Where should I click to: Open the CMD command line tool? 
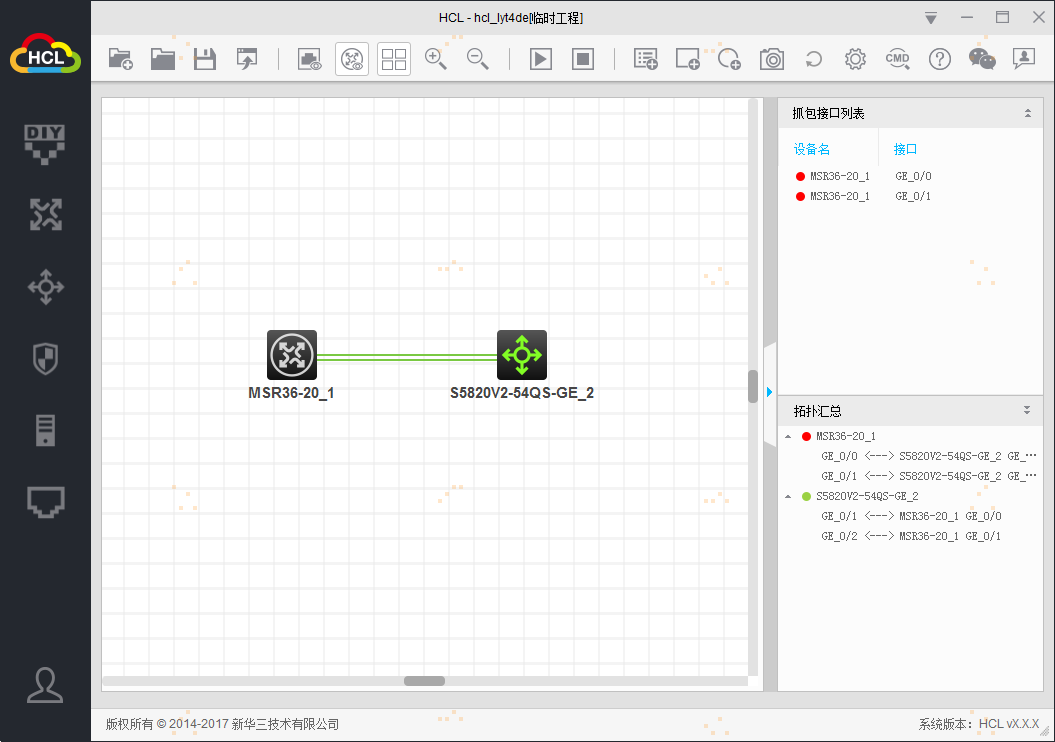pyautogui.click(x=898, y=59)
